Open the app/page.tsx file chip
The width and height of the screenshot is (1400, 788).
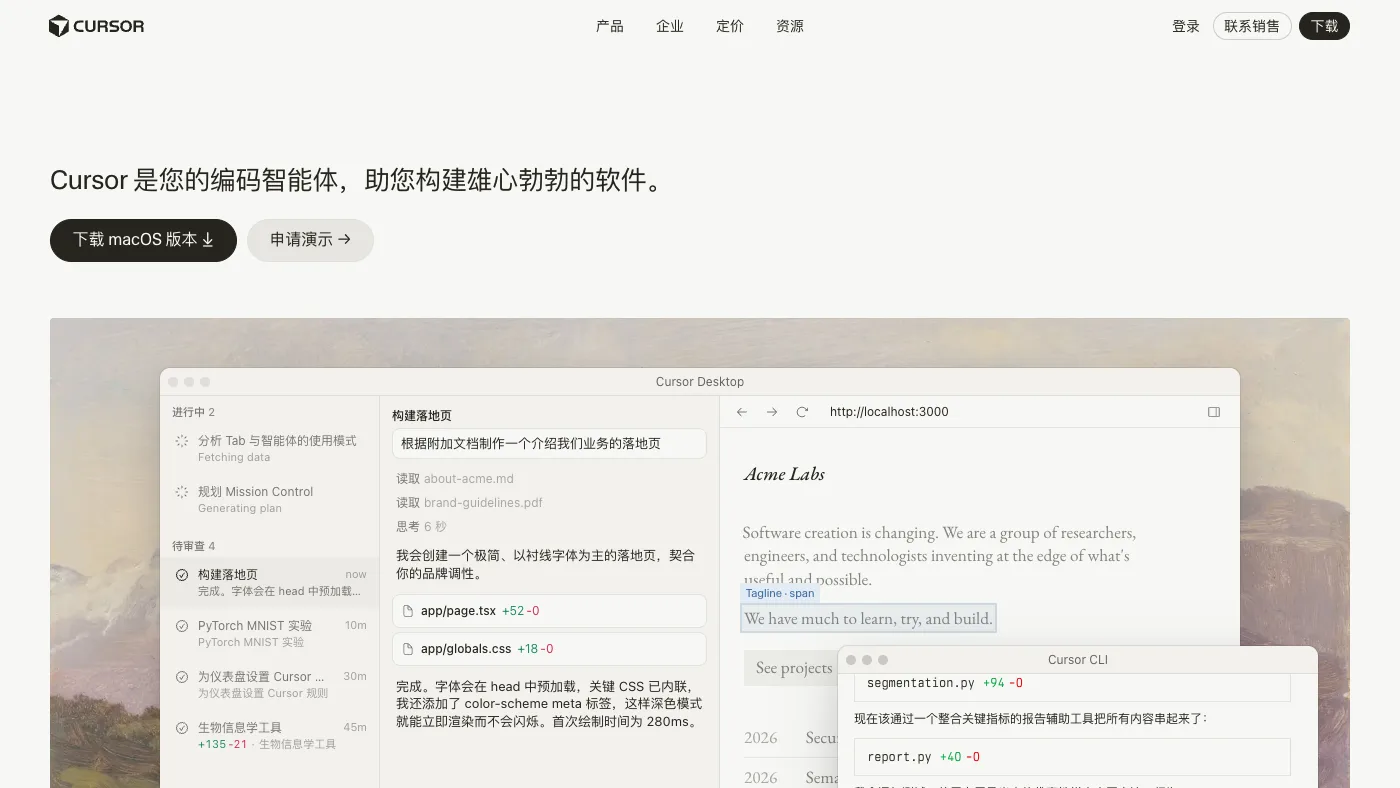549,611
